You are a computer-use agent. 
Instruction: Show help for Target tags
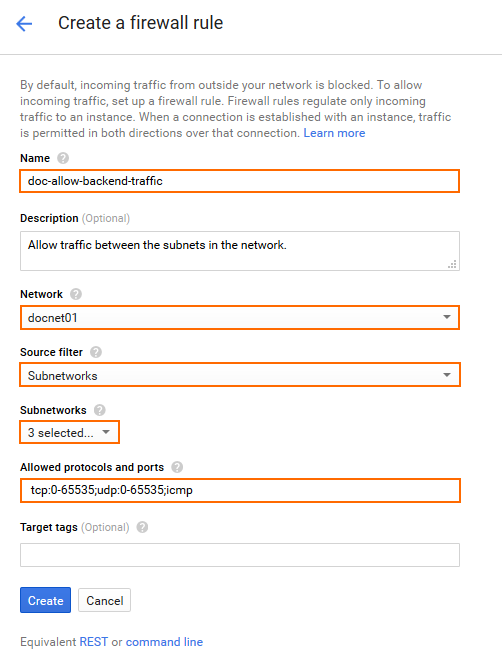(142, 527)
